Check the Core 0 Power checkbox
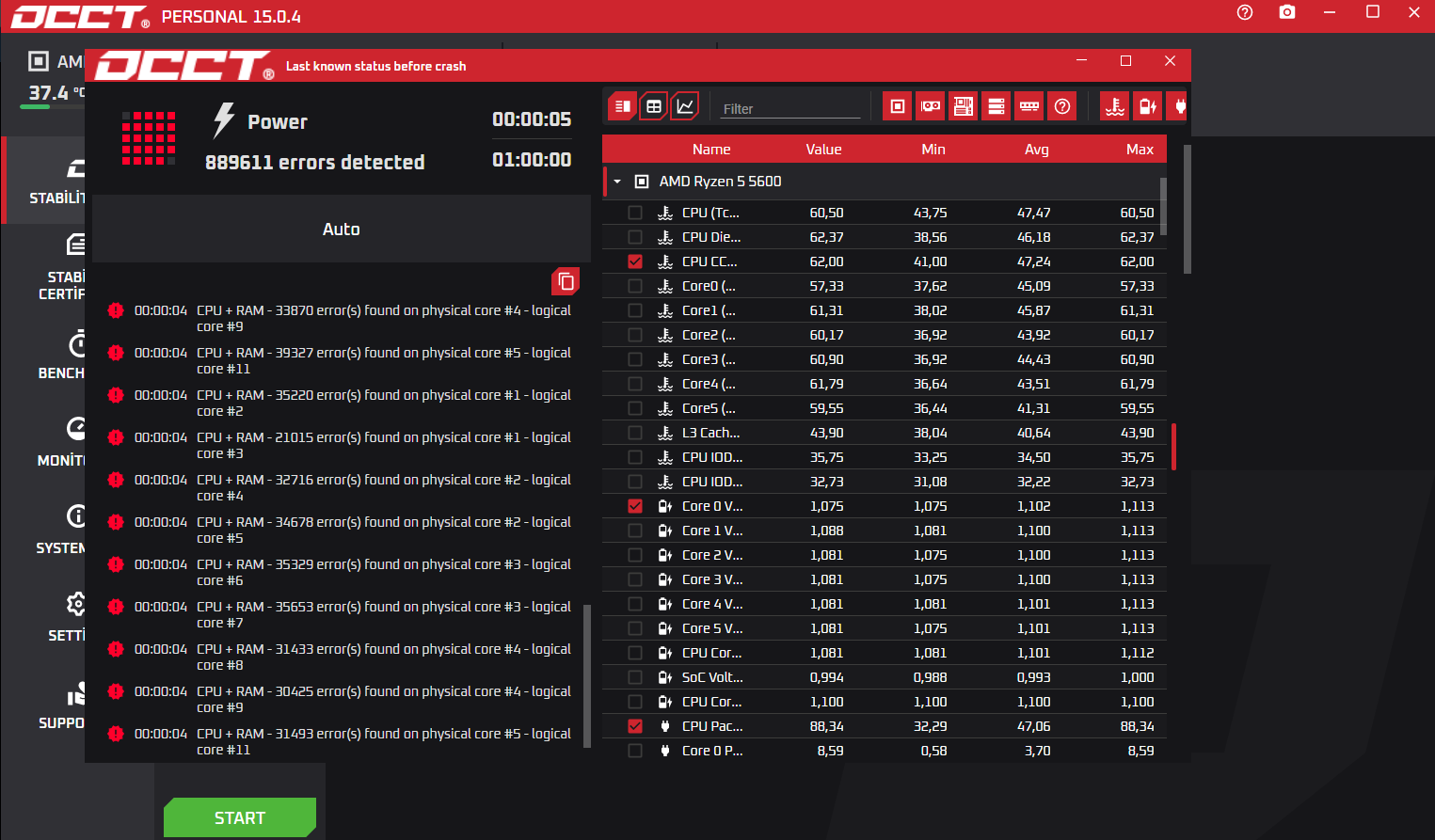1435x840 pixels. 635,751
